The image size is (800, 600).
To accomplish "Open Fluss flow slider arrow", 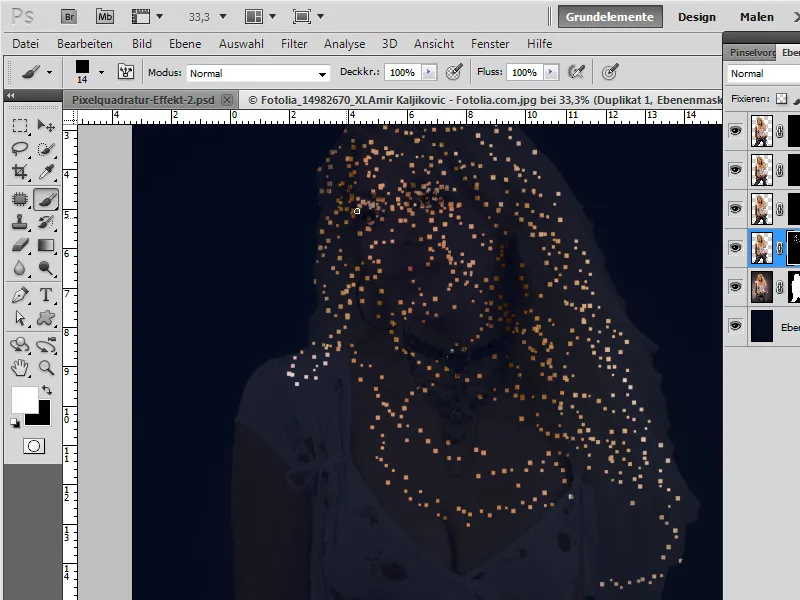I will click(x=551, y=72).
